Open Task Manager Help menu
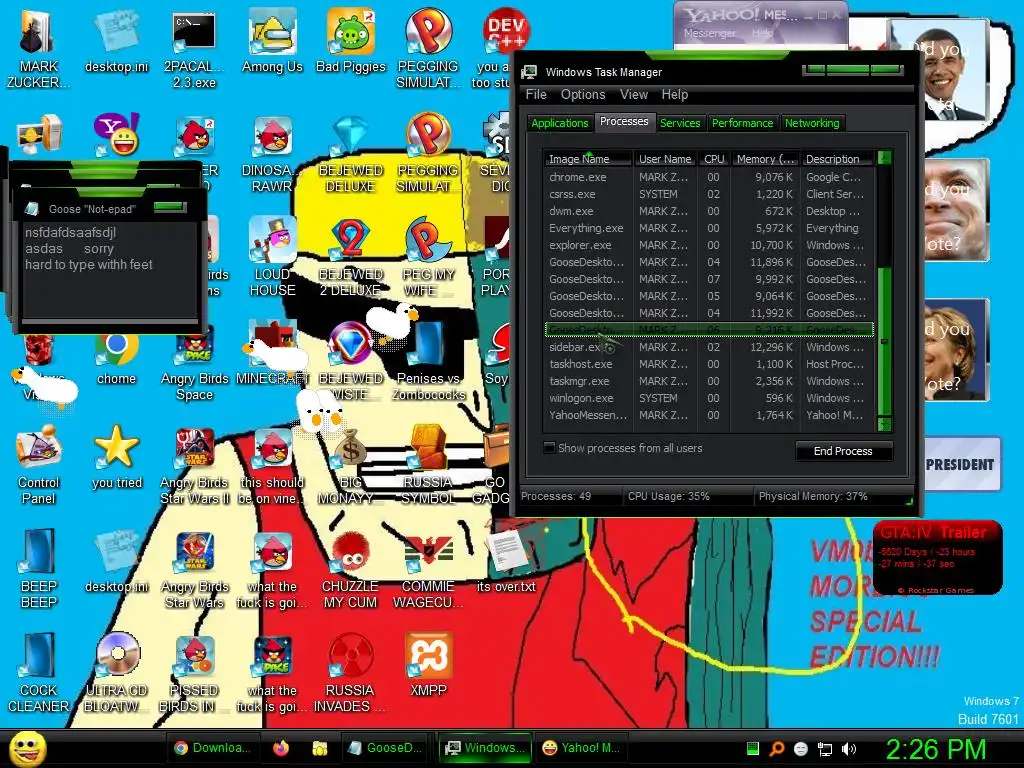Image resolution: width=1024 pixels, height=768 pixels. pyautogui.click(x=675, y=95)
